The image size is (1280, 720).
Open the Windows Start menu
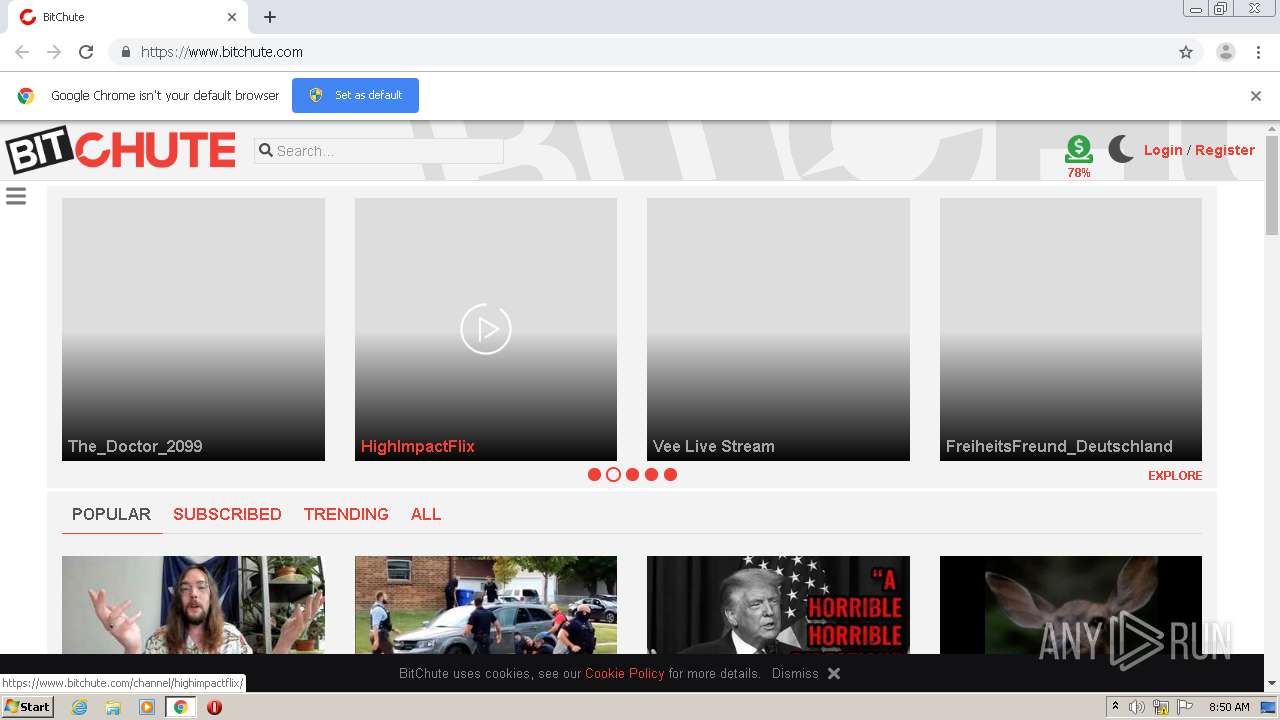[27, 707]
